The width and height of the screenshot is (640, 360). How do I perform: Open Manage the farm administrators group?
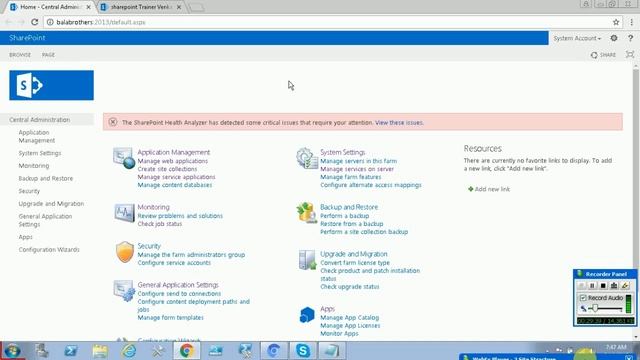click(191, 255)
